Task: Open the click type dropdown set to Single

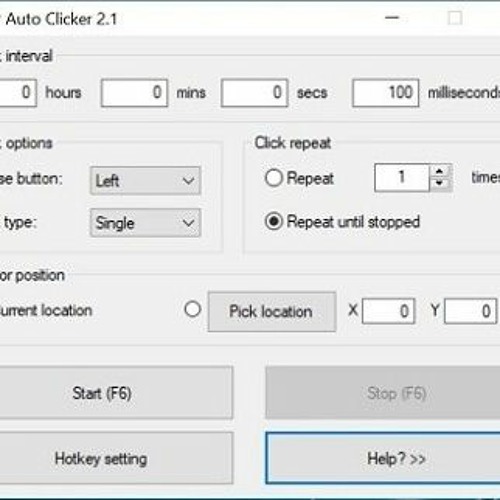Action: [145, 223]
